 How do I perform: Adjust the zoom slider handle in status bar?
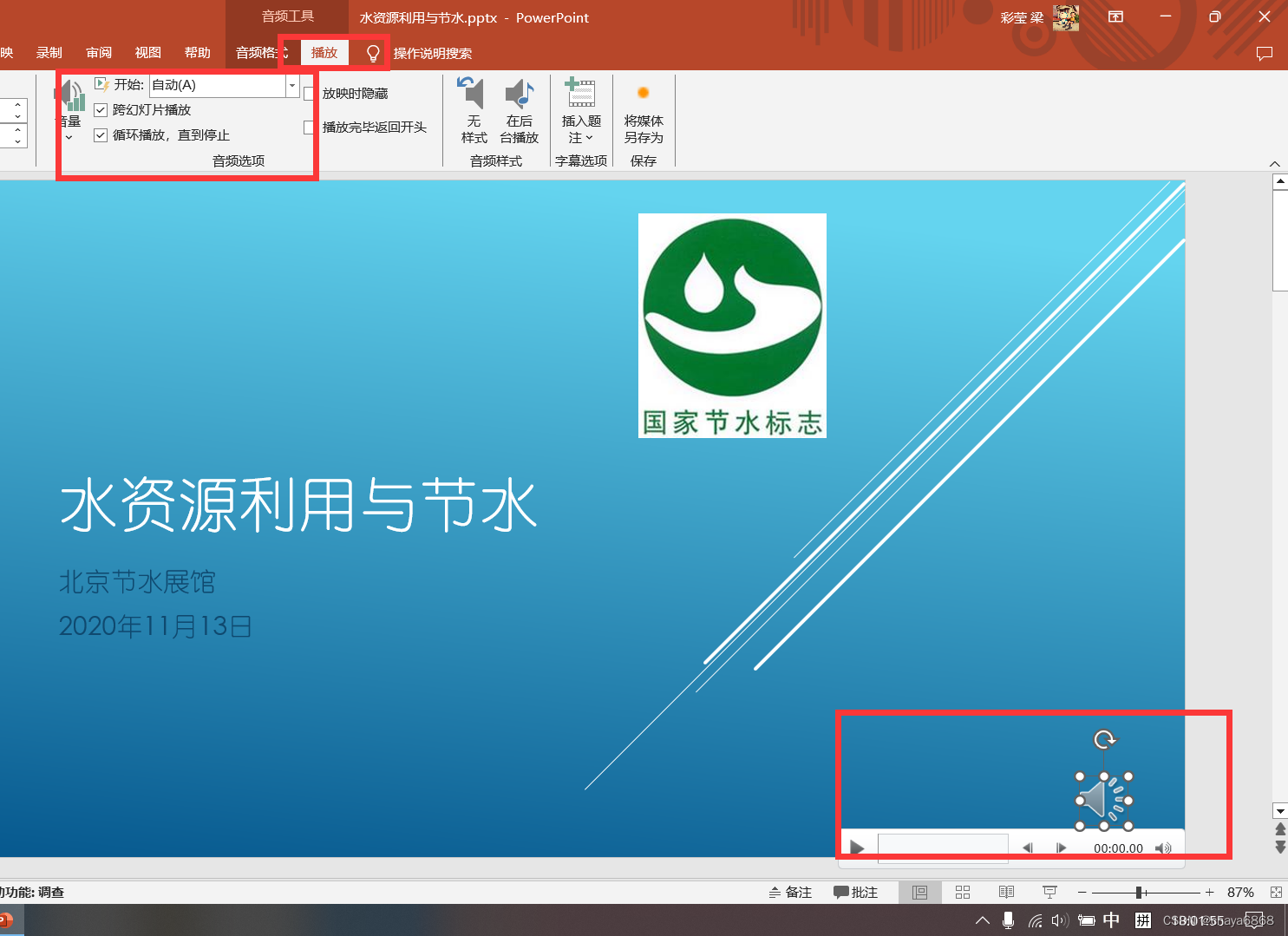(1139, 892)
